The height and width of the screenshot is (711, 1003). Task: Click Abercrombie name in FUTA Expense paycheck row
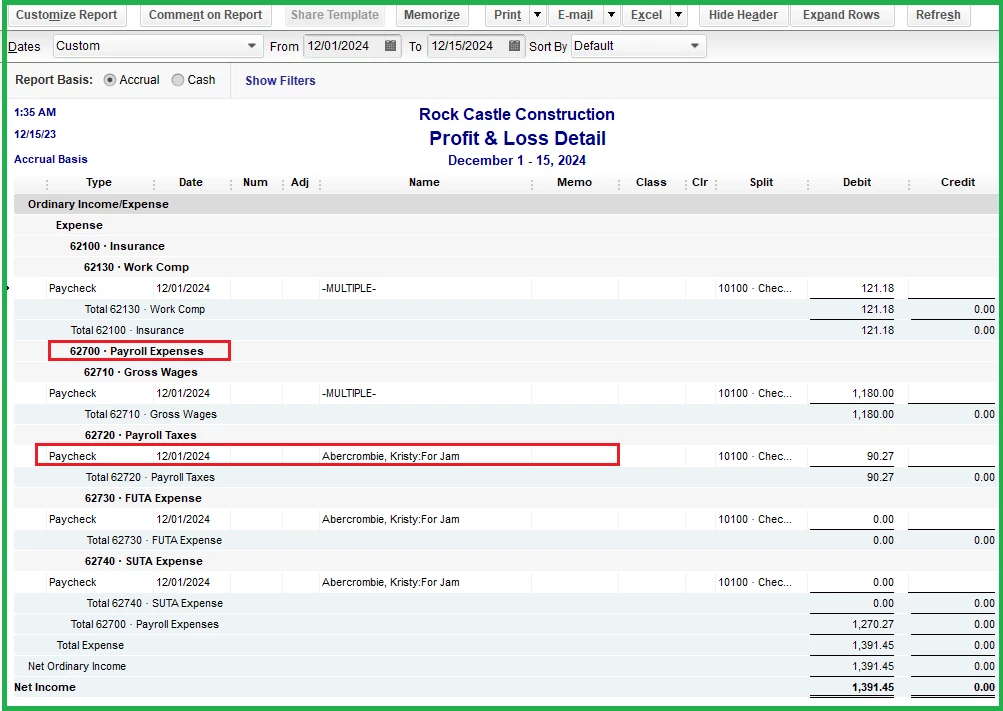pyautogui.click(x=391, y=519)
